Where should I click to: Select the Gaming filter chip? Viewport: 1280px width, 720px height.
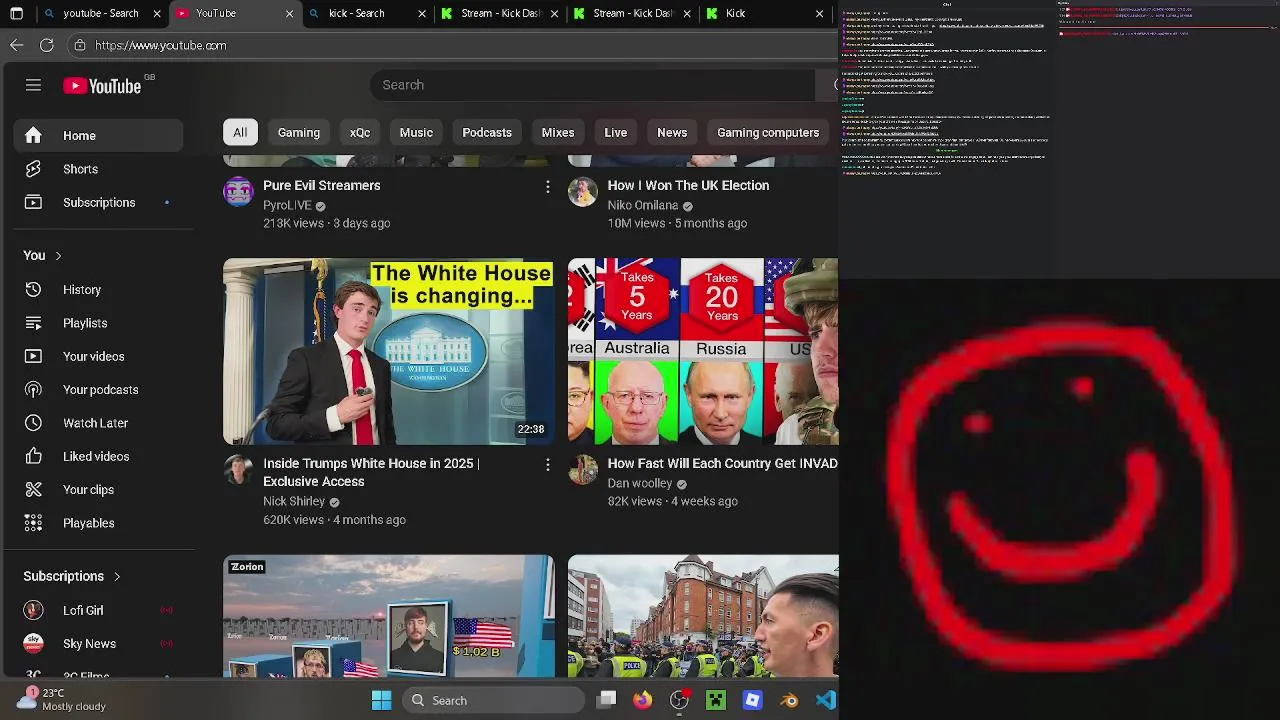coord(299,133)
